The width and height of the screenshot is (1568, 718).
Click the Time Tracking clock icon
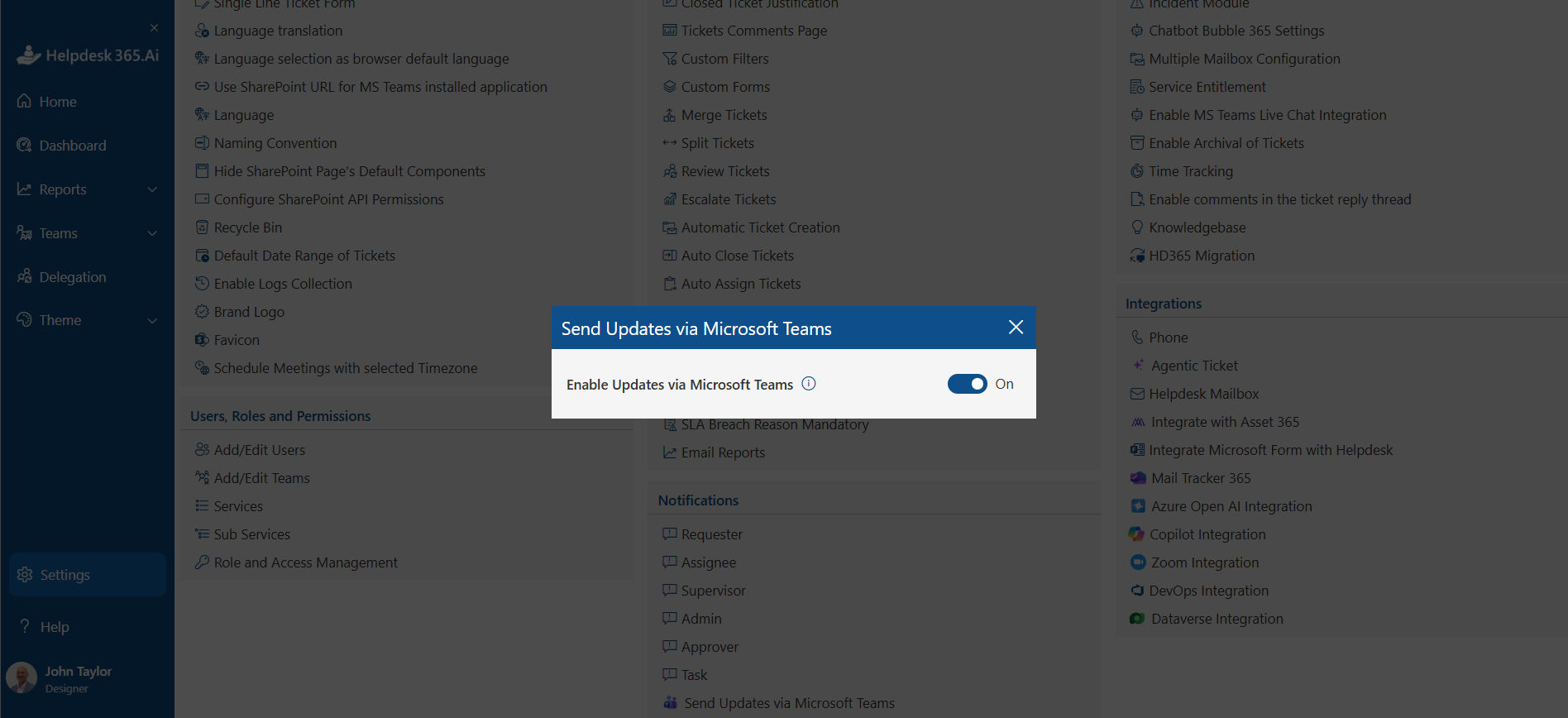tap(1137, 170)
